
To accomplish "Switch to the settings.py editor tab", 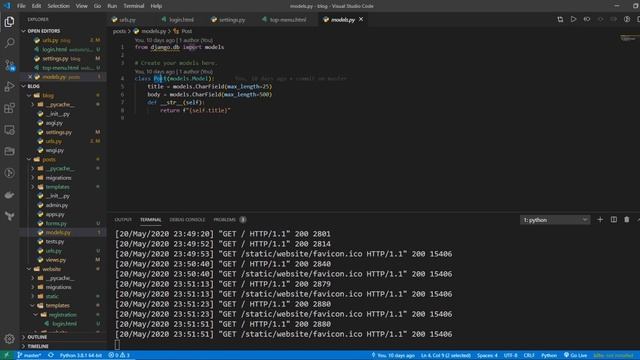I will click(x=231, y=20).
